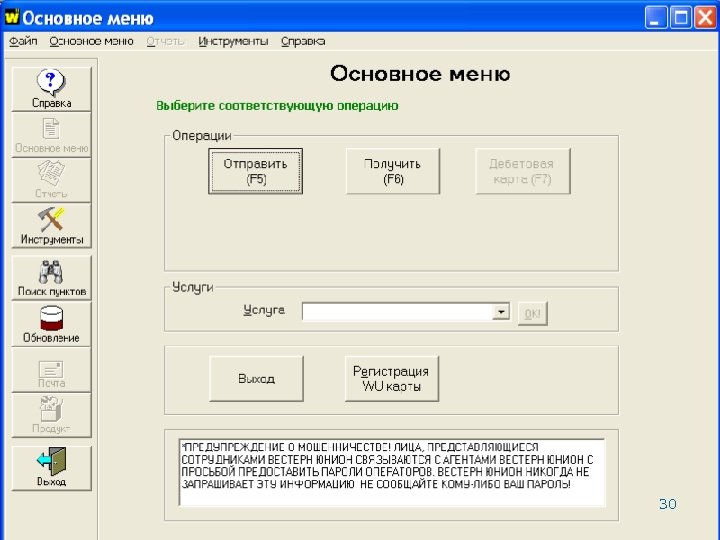
Task: Open the Основное меню menu bar item
Action: tap(91, 41)
